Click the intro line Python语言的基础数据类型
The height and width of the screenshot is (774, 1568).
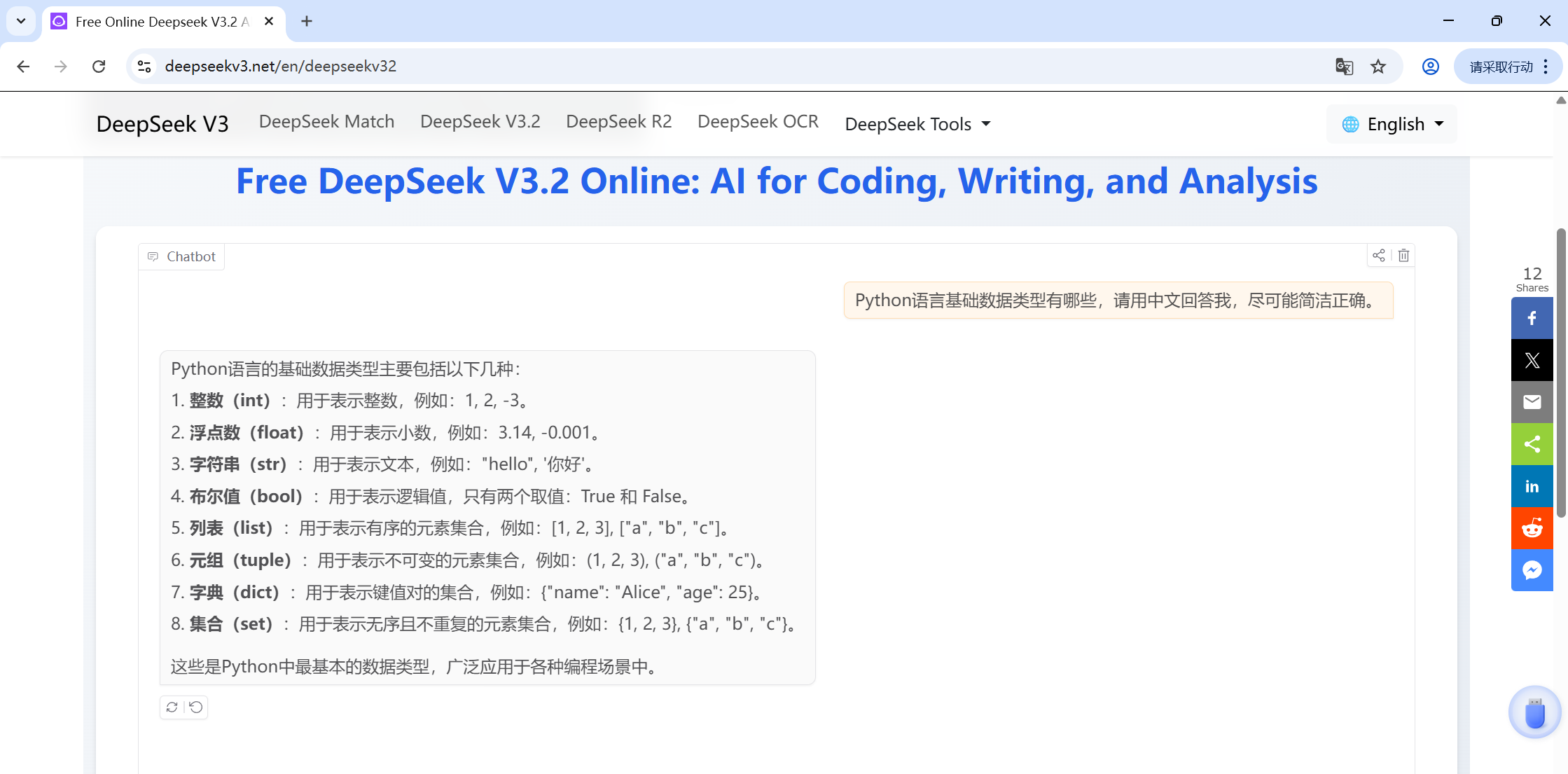coord(347,369)
